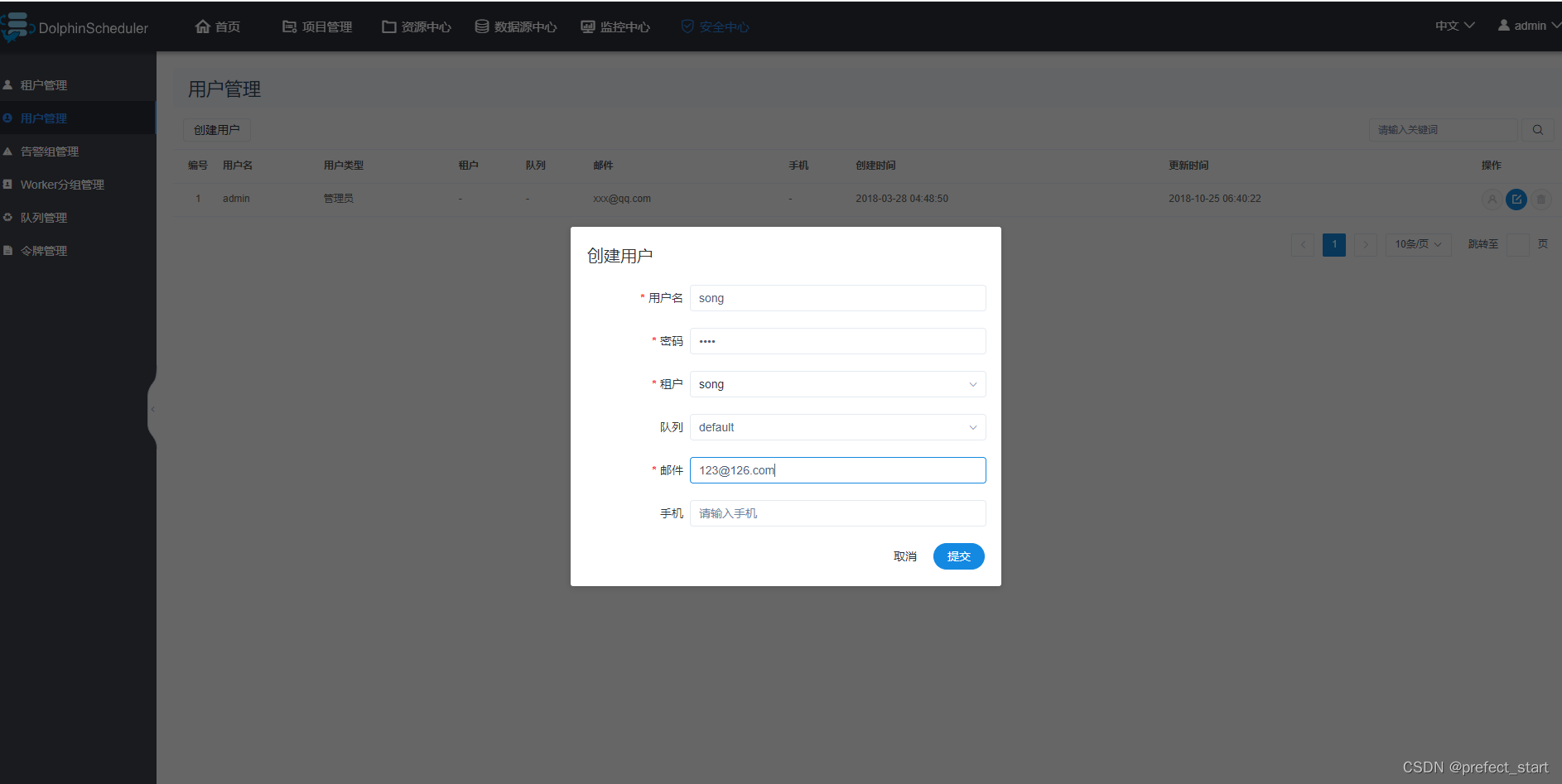Image resolution: width=1562 pixels, height=784 pixels.
Task: Click the 创建时间 column header
Action: tap(875, 166)
